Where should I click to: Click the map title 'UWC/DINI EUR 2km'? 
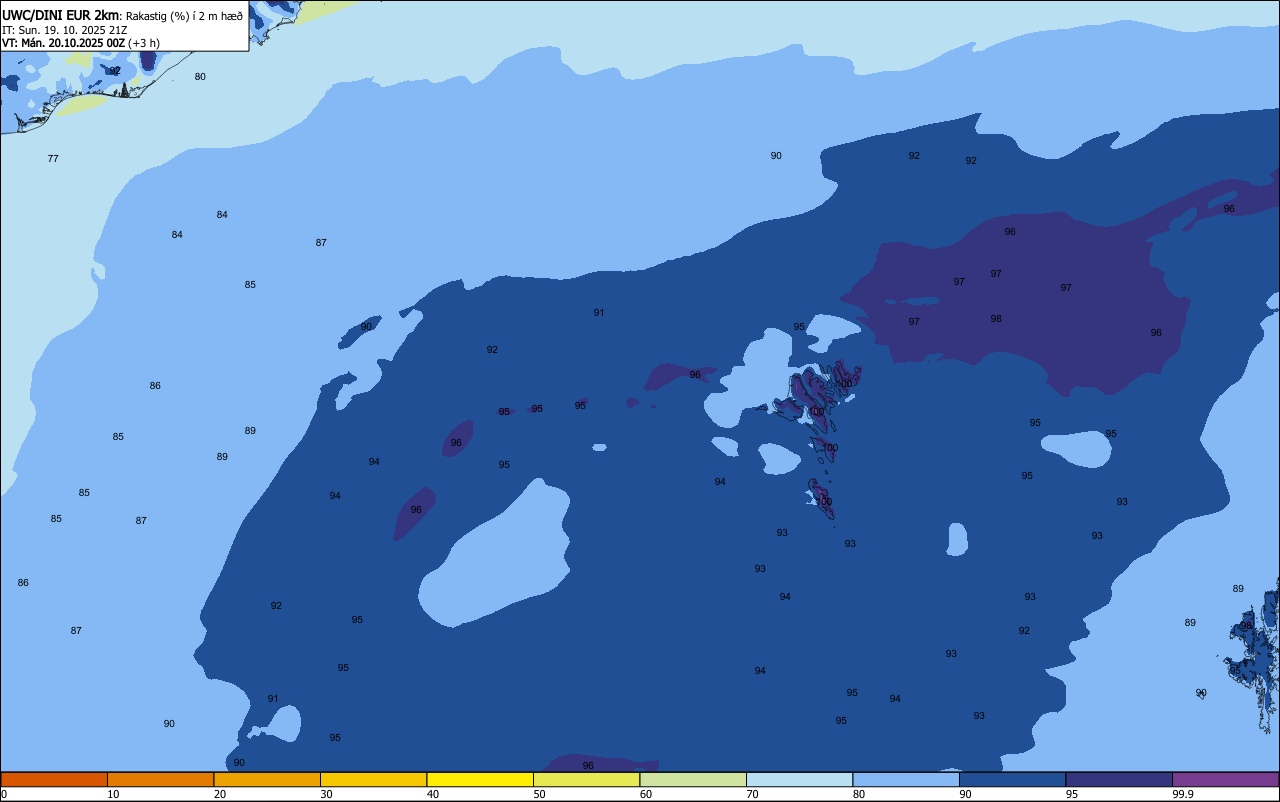pos(60,14)
